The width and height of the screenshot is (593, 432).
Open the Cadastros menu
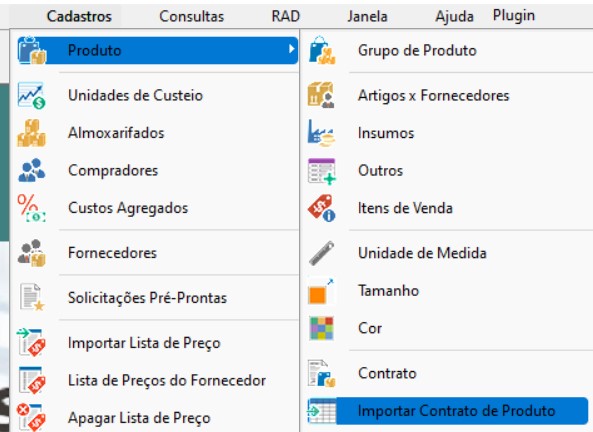(x=79, y=16)
